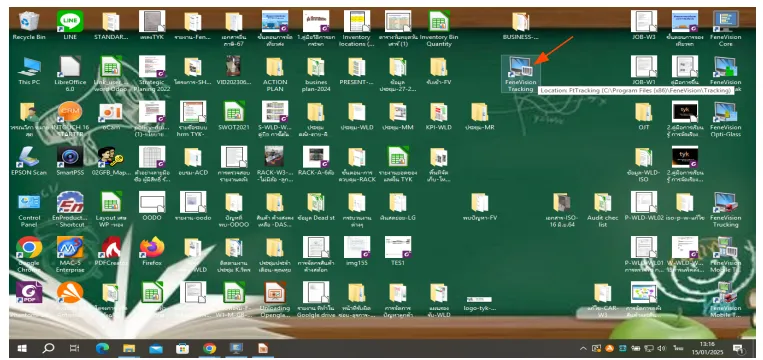Open the JOB-W3 document
Screen dimensions: 763x360
(644, 25)
